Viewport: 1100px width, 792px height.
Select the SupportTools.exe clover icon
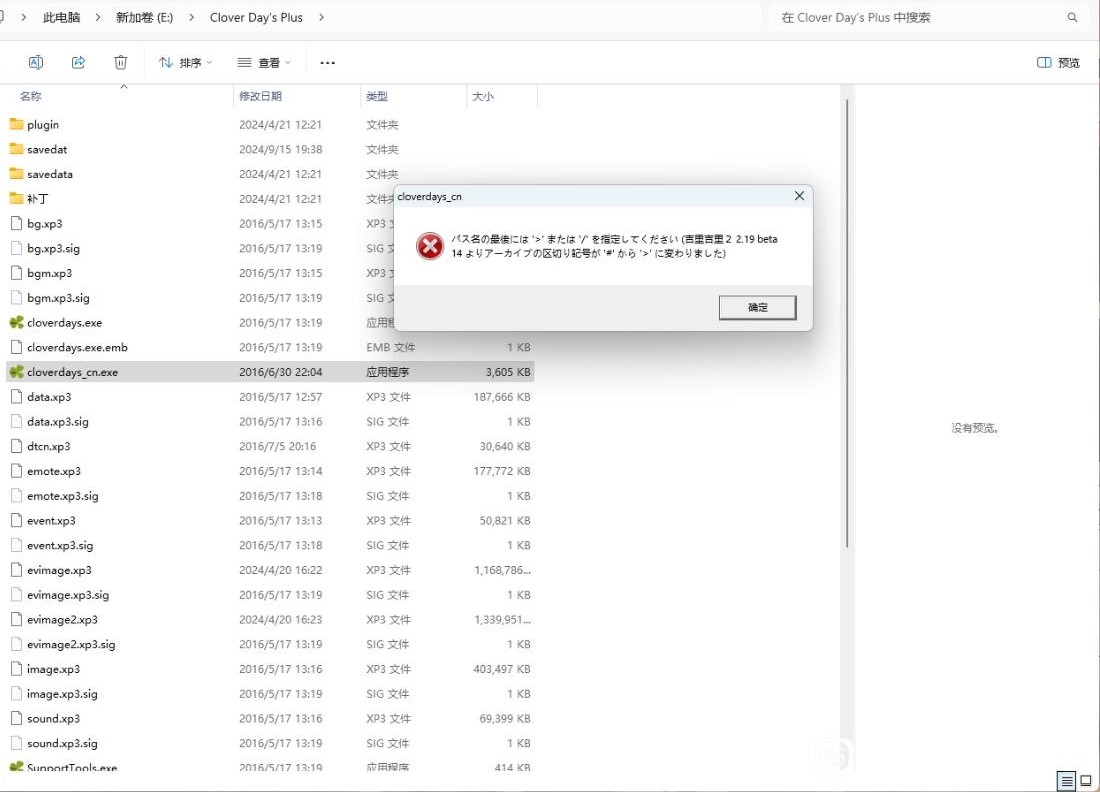[x=16, y=766]
